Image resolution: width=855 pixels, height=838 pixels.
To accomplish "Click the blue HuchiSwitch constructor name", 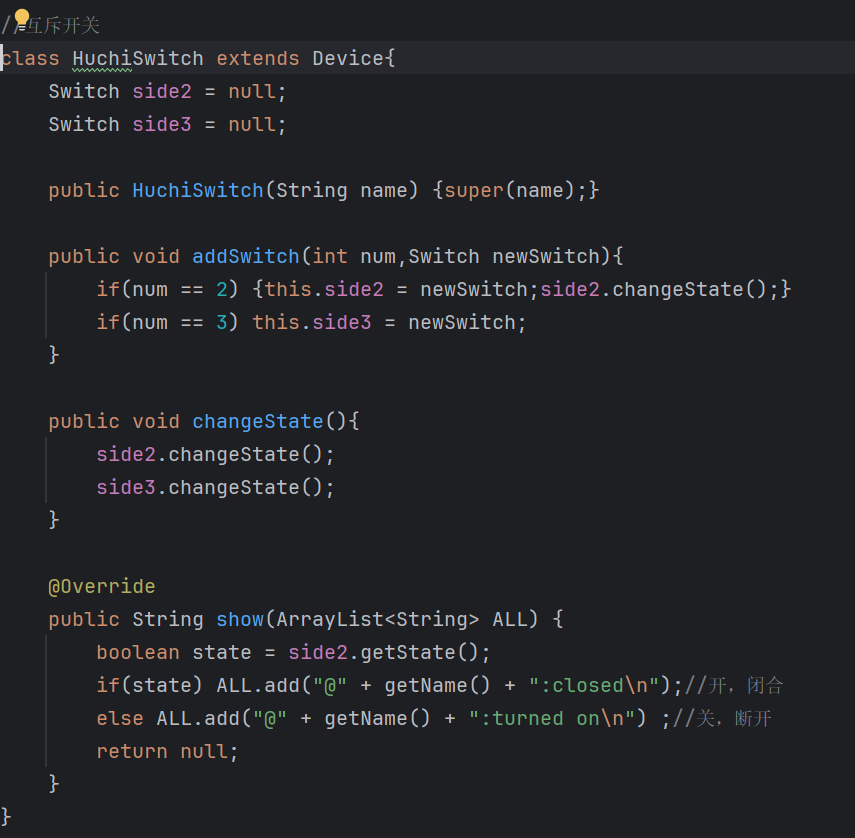I will coord(198,190).
